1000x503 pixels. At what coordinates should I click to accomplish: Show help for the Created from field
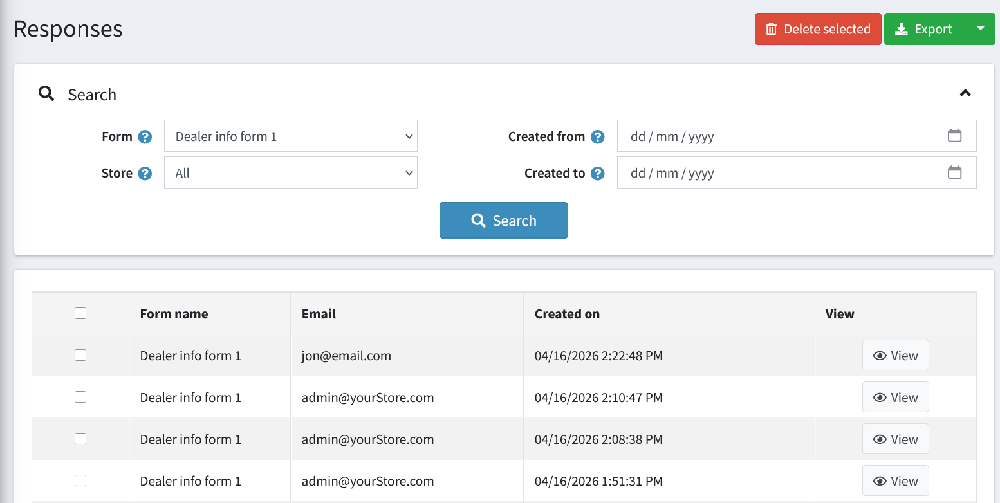coord(598,137)
